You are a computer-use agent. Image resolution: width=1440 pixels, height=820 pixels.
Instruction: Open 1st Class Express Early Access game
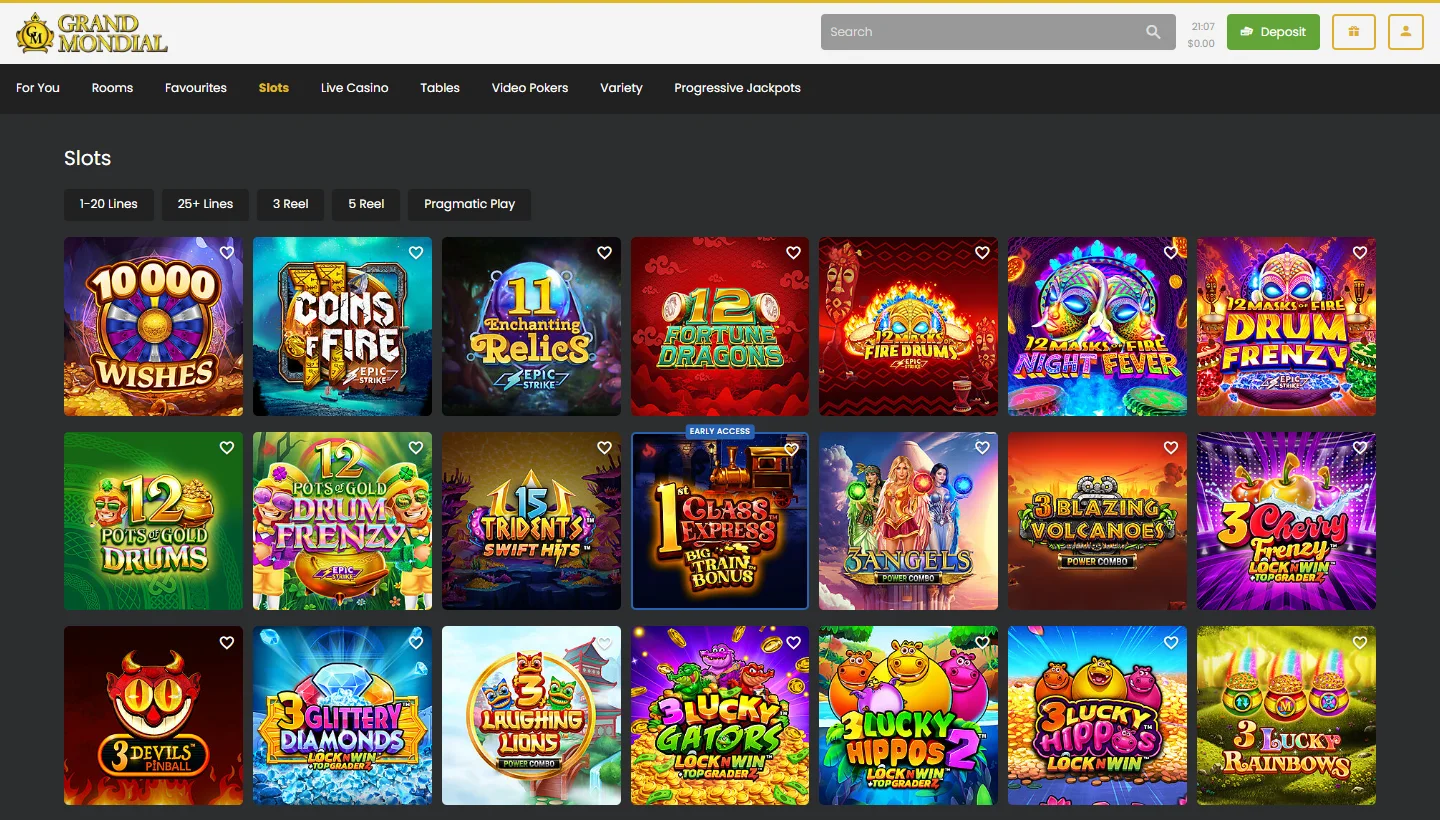(720, 521)
